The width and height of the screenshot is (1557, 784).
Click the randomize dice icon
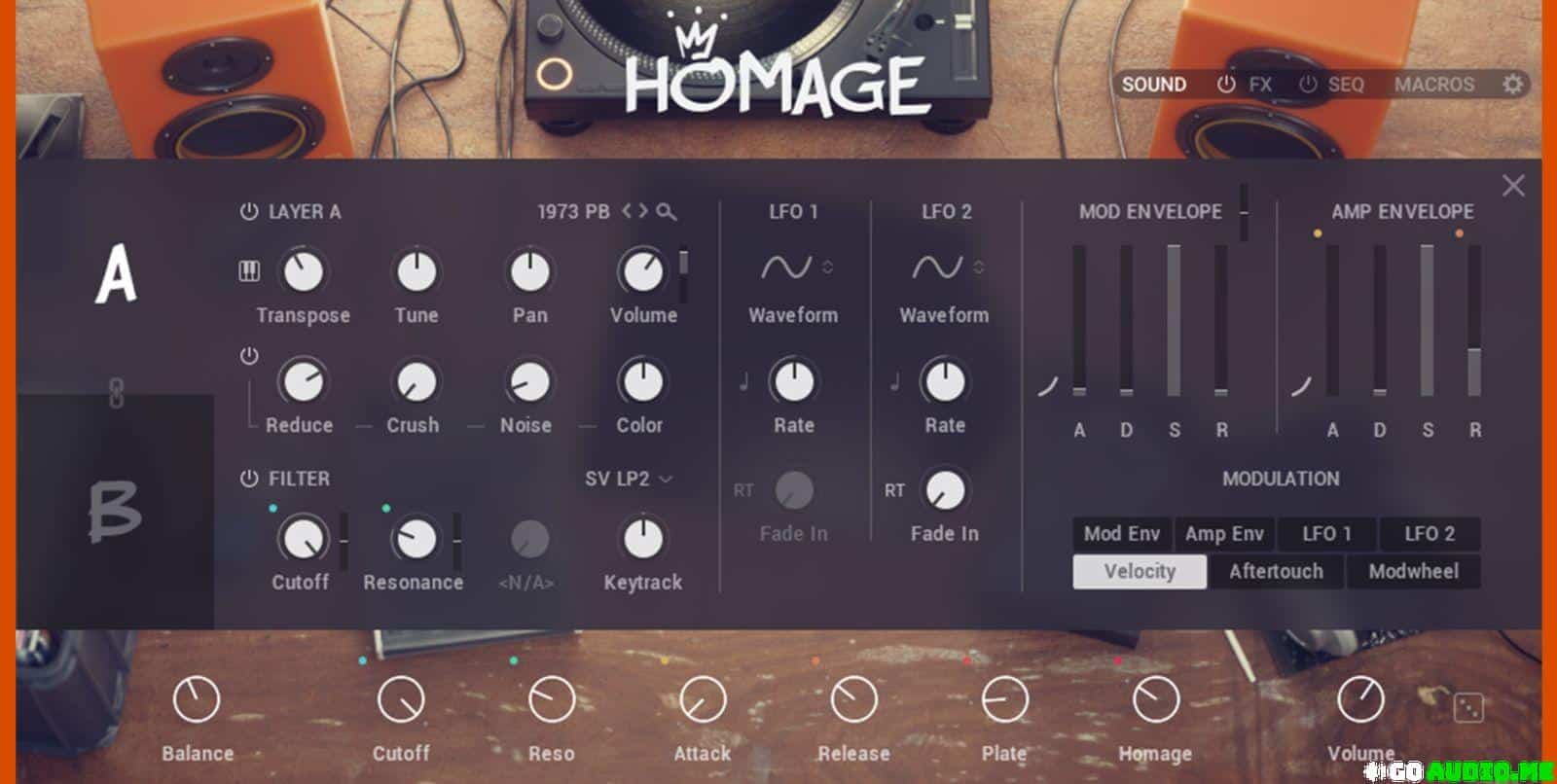click(1468, 707)
